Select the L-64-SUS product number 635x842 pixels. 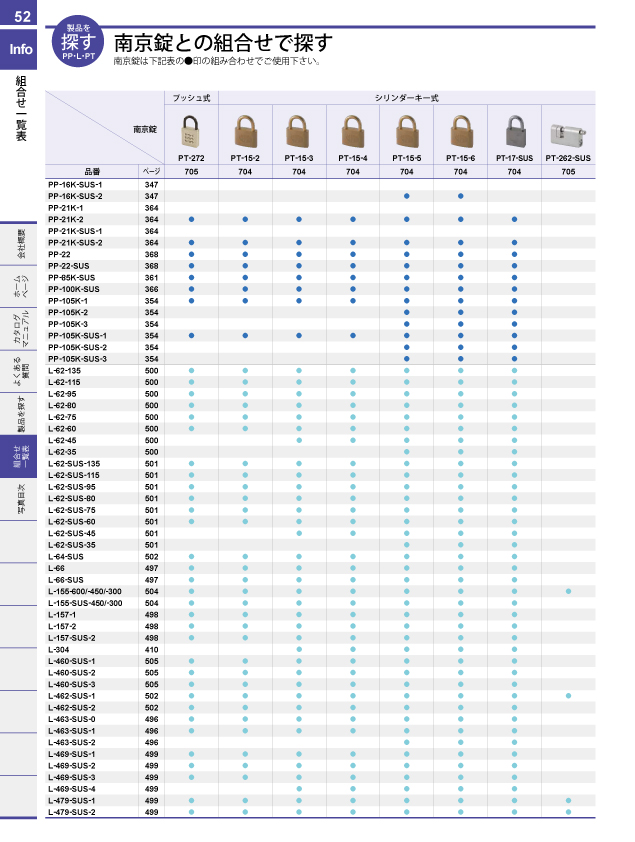[x=67, y=556]
